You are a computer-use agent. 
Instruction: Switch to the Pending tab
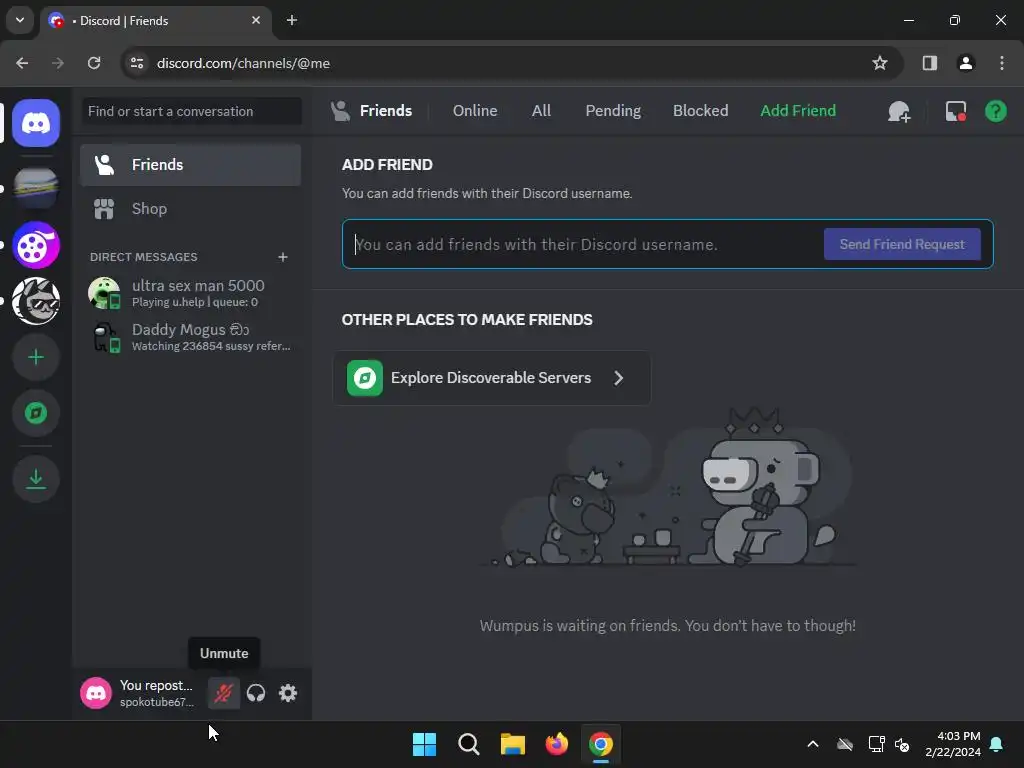click(x=613, y=111)
